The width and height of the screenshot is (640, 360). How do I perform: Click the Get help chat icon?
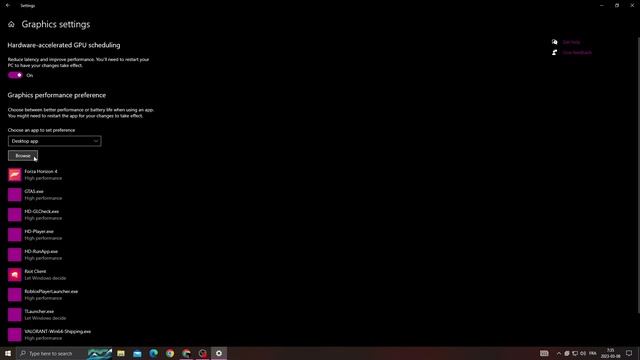click(x=554, y=42)
